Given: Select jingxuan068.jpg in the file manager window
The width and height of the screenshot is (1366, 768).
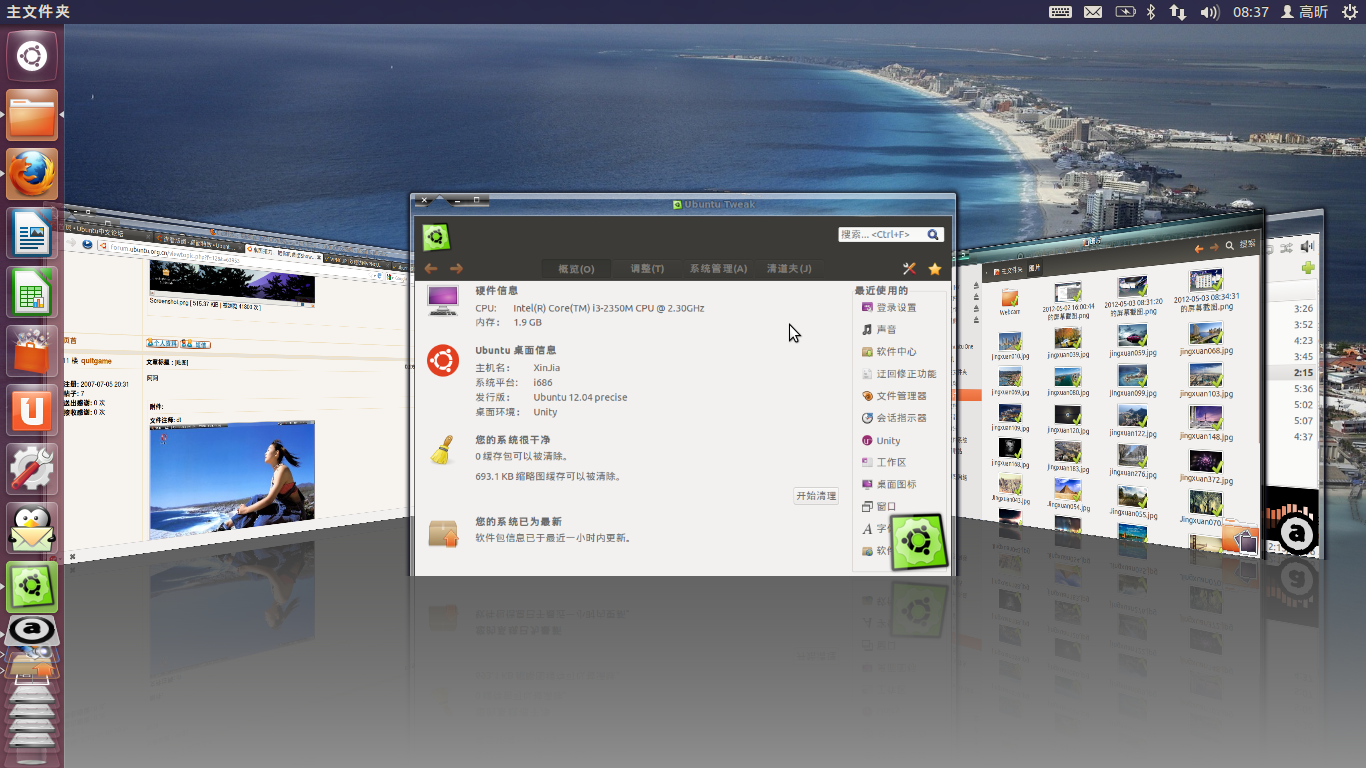Looking at the screenshot, I should (1205, 340).
